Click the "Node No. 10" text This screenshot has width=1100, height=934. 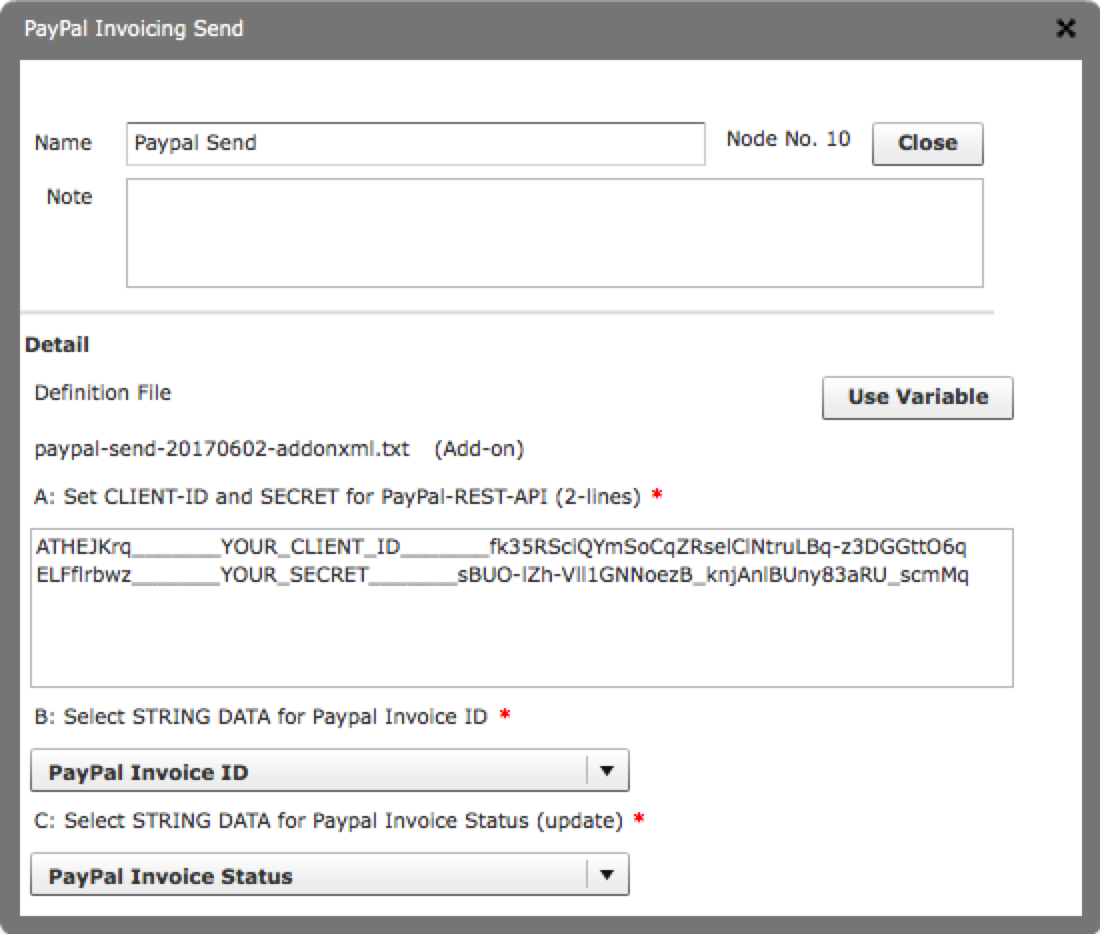click(x=788, y=139)
